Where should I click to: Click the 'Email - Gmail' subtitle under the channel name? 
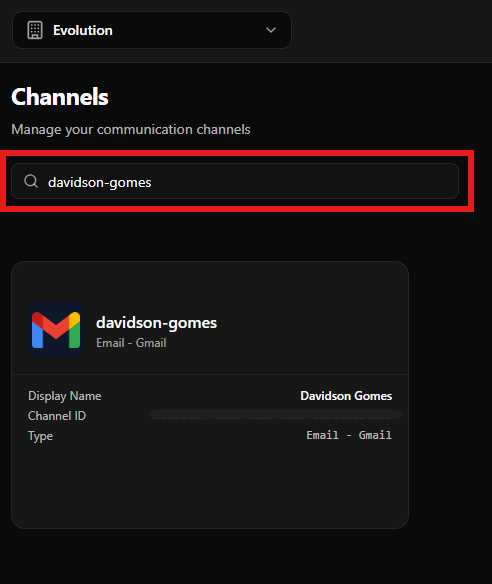[131, 343]
